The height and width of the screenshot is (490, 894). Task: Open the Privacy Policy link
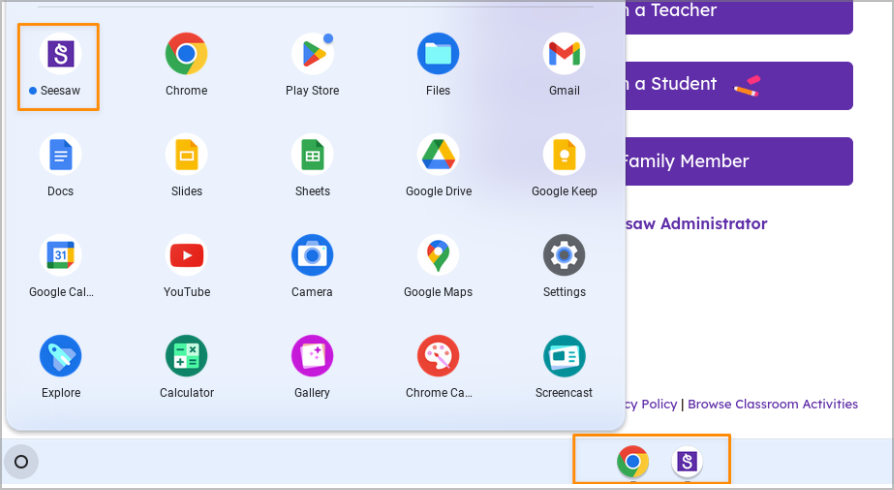click(651, 404)
